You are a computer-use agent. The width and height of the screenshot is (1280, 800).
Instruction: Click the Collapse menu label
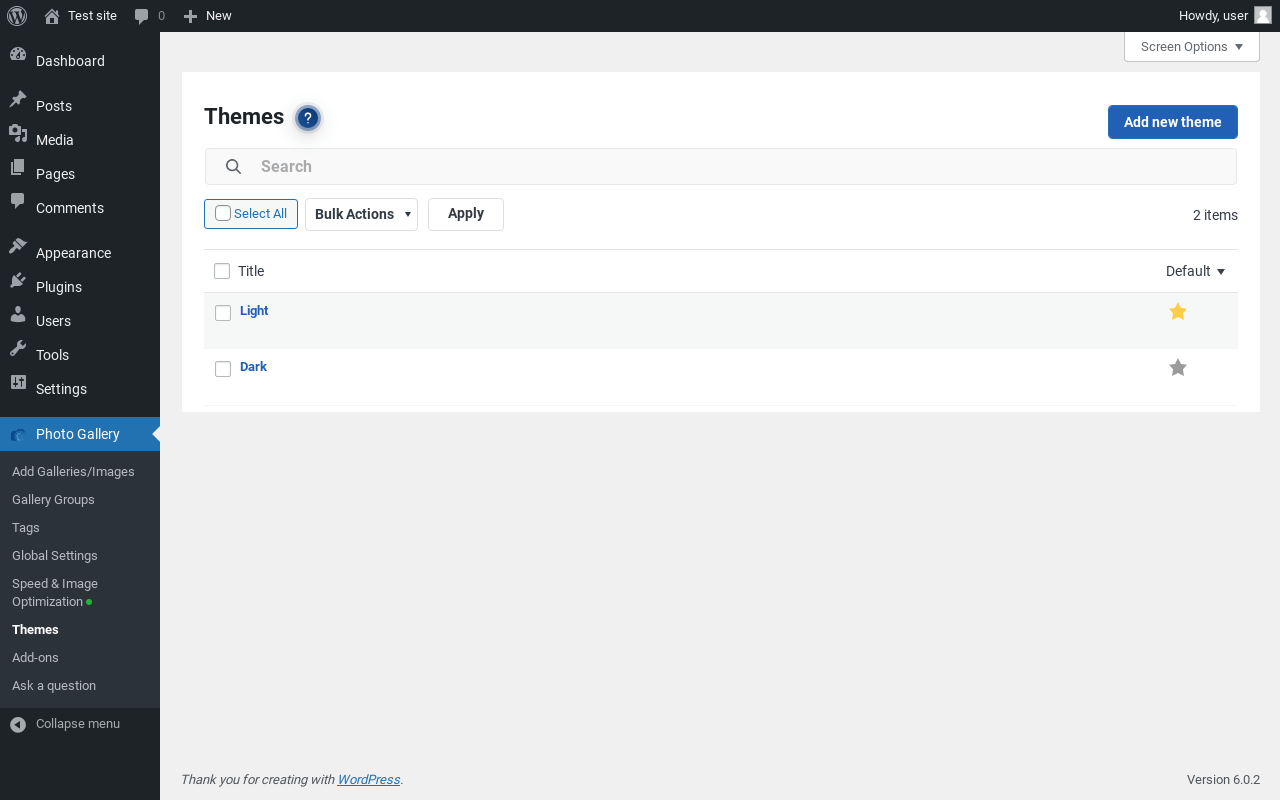pos(78,724)
